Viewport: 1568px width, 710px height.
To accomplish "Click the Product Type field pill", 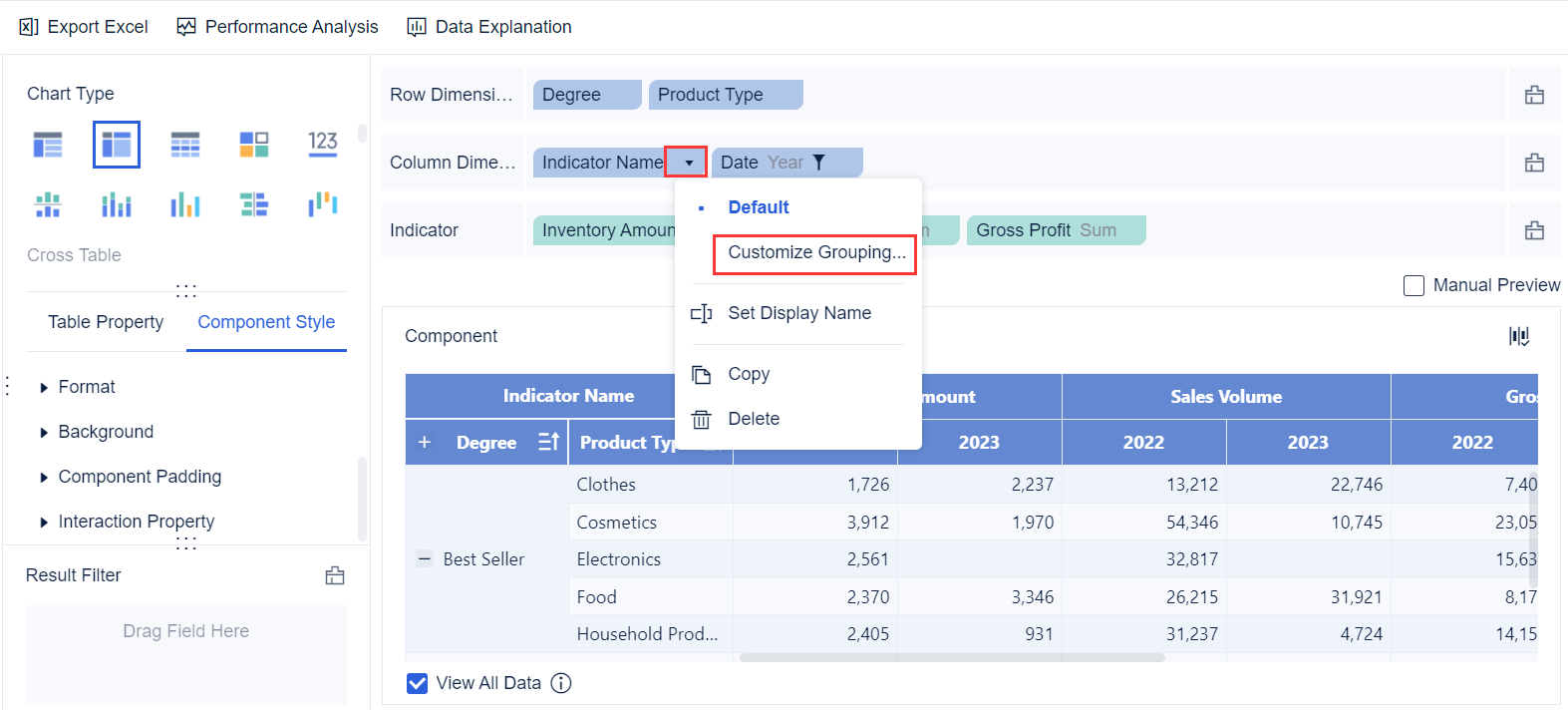I will point(726,95).
